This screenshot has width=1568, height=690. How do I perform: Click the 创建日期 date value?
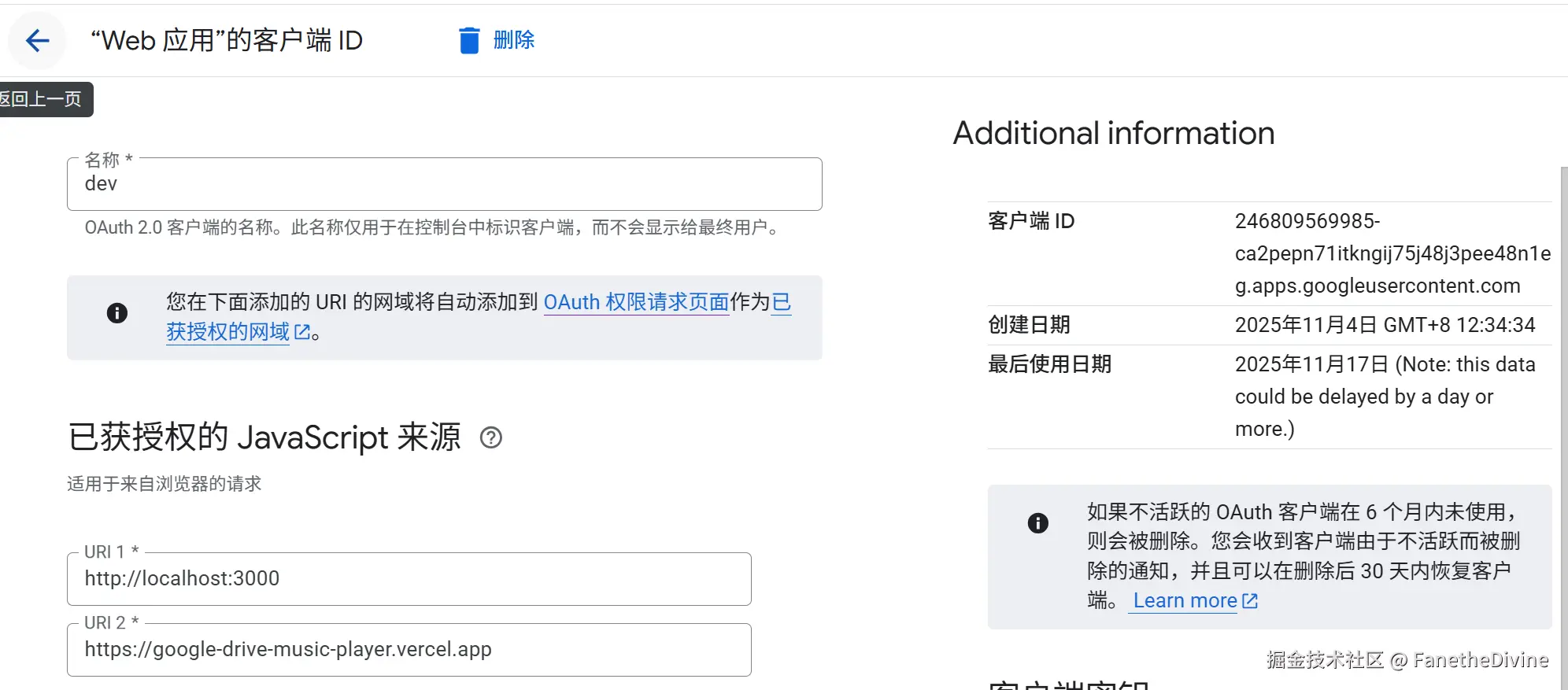coord(1385,325)
